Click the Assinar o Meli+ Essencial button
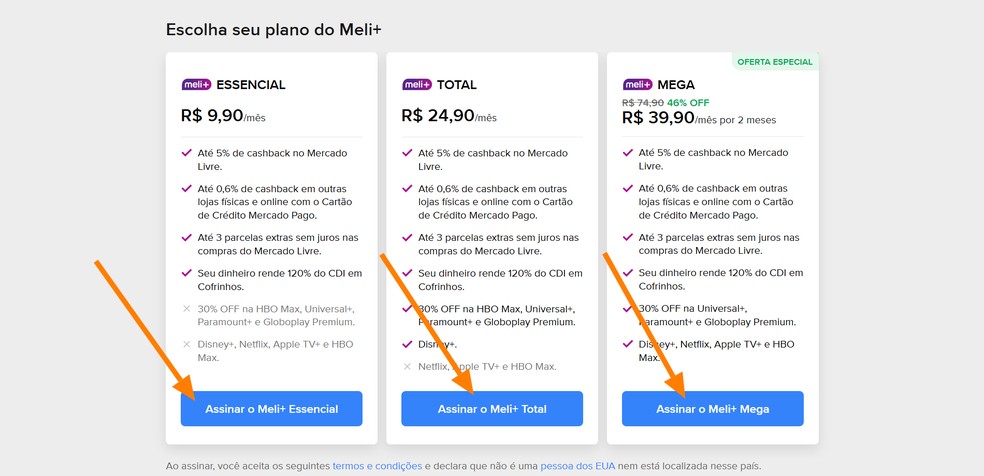This screenshot has height=476, width=984. (271, 409)
